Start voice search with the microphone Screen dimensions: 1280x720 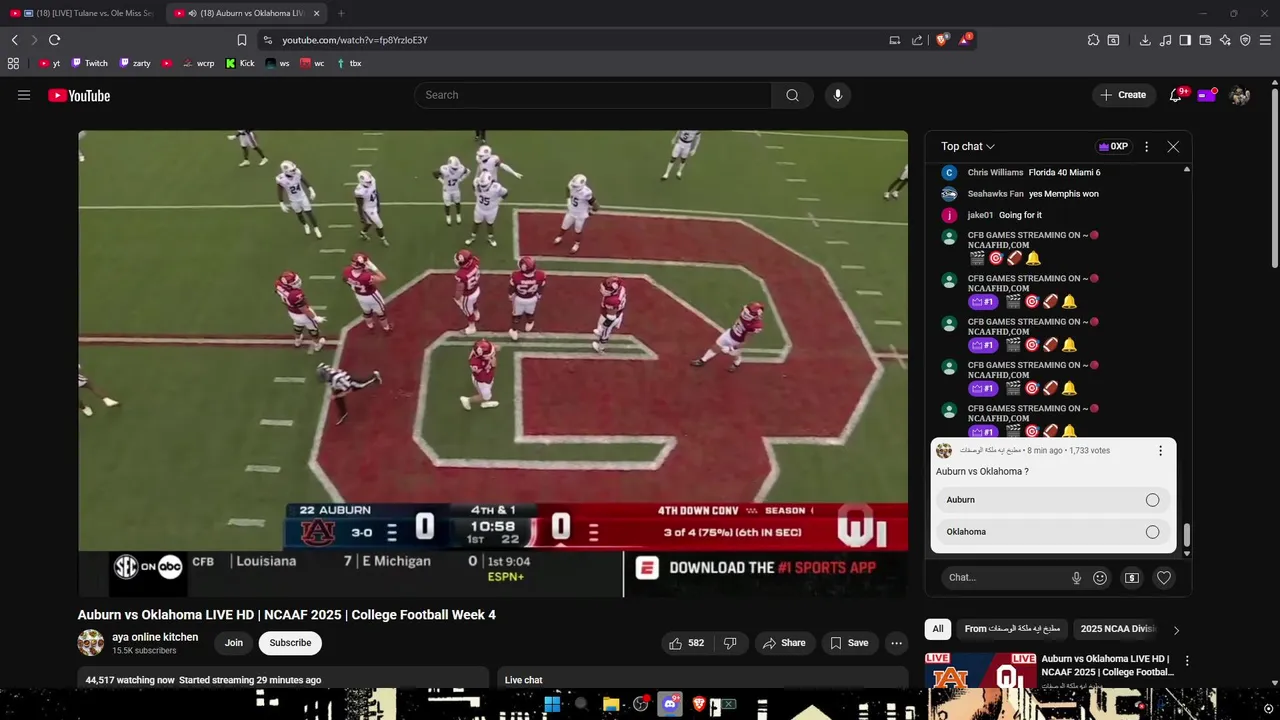tap(838, 95)
